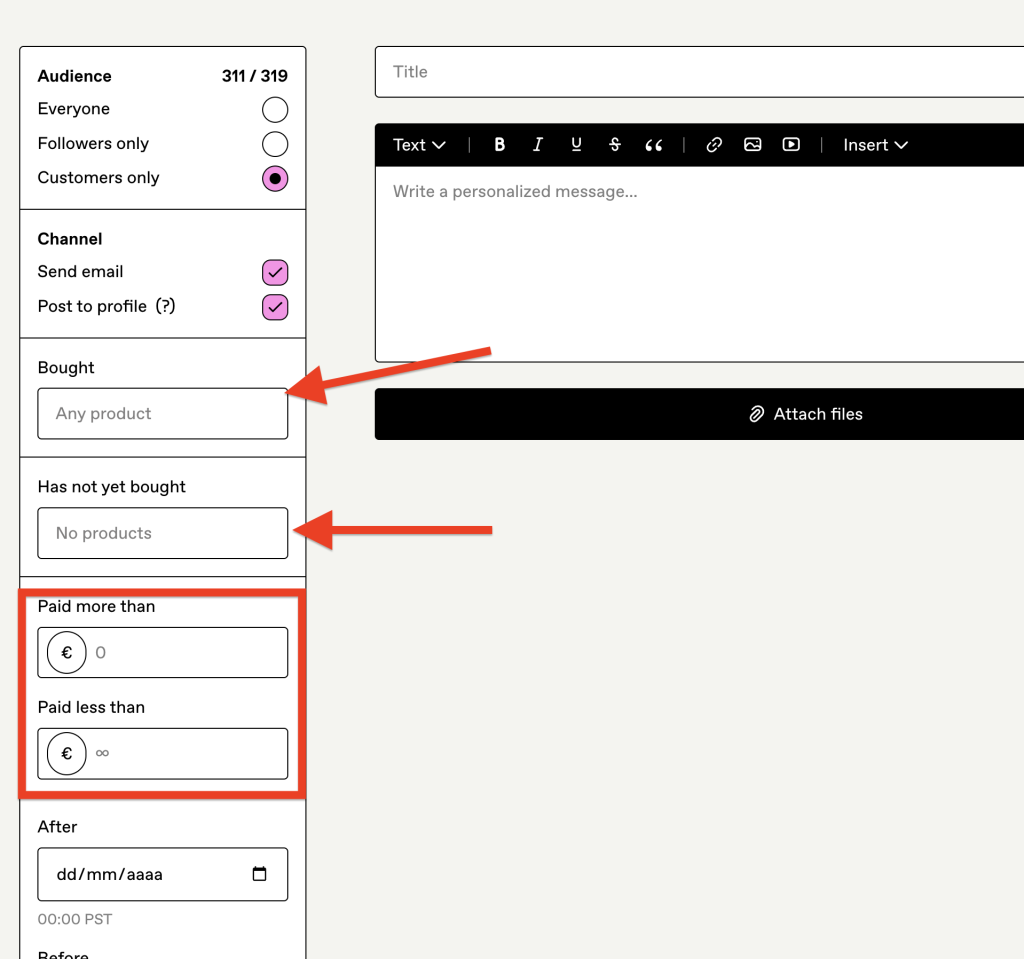Disable Post to profile checkbox
The width and height of the screenshot is (1024, 959).
pos(275,307)
